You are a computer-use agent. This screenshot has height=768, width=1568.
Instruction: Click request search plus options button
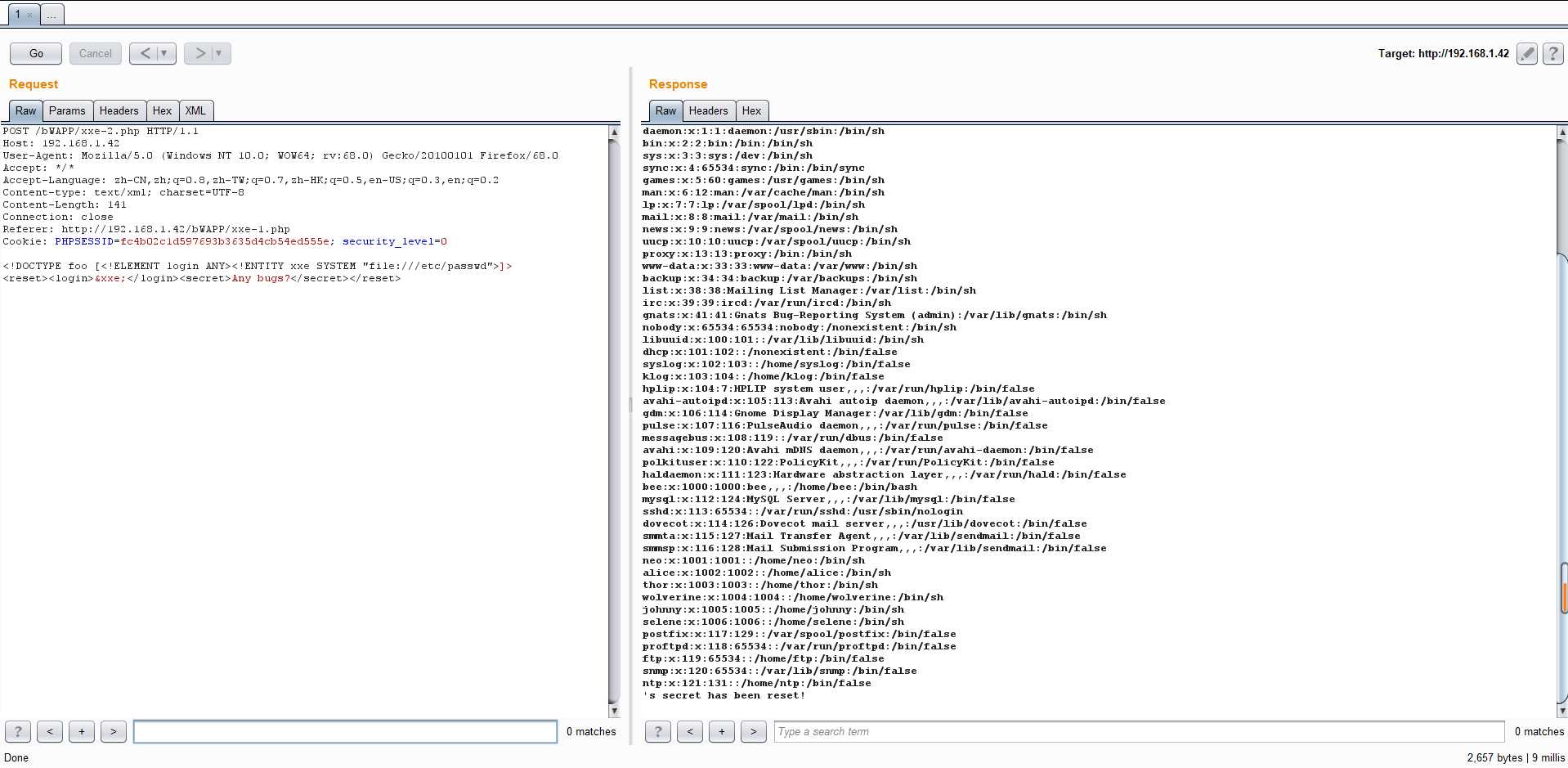click(82, 731)
